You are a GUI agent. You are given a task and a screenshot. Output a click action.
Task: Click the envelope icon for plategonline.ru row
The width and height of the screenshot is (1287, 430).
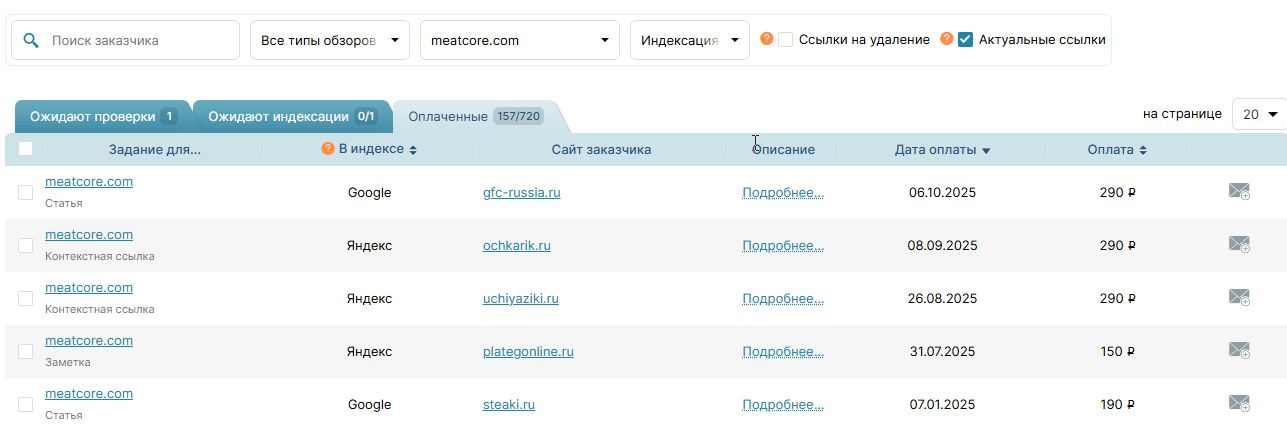(x=1239, y=350)
